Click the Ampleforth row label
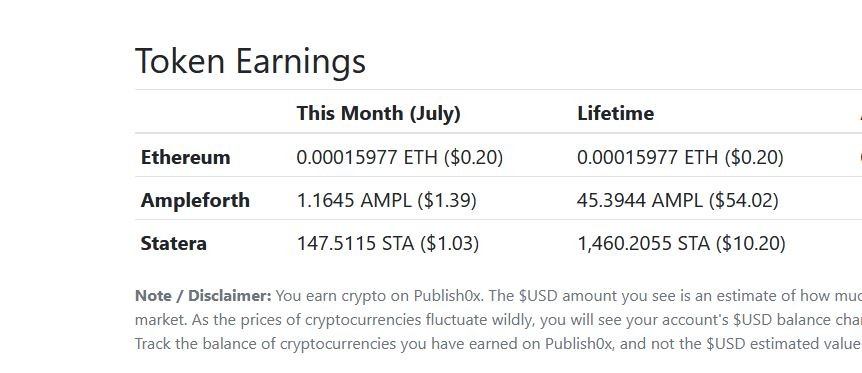The image size is (862, 373). (195, 200)
